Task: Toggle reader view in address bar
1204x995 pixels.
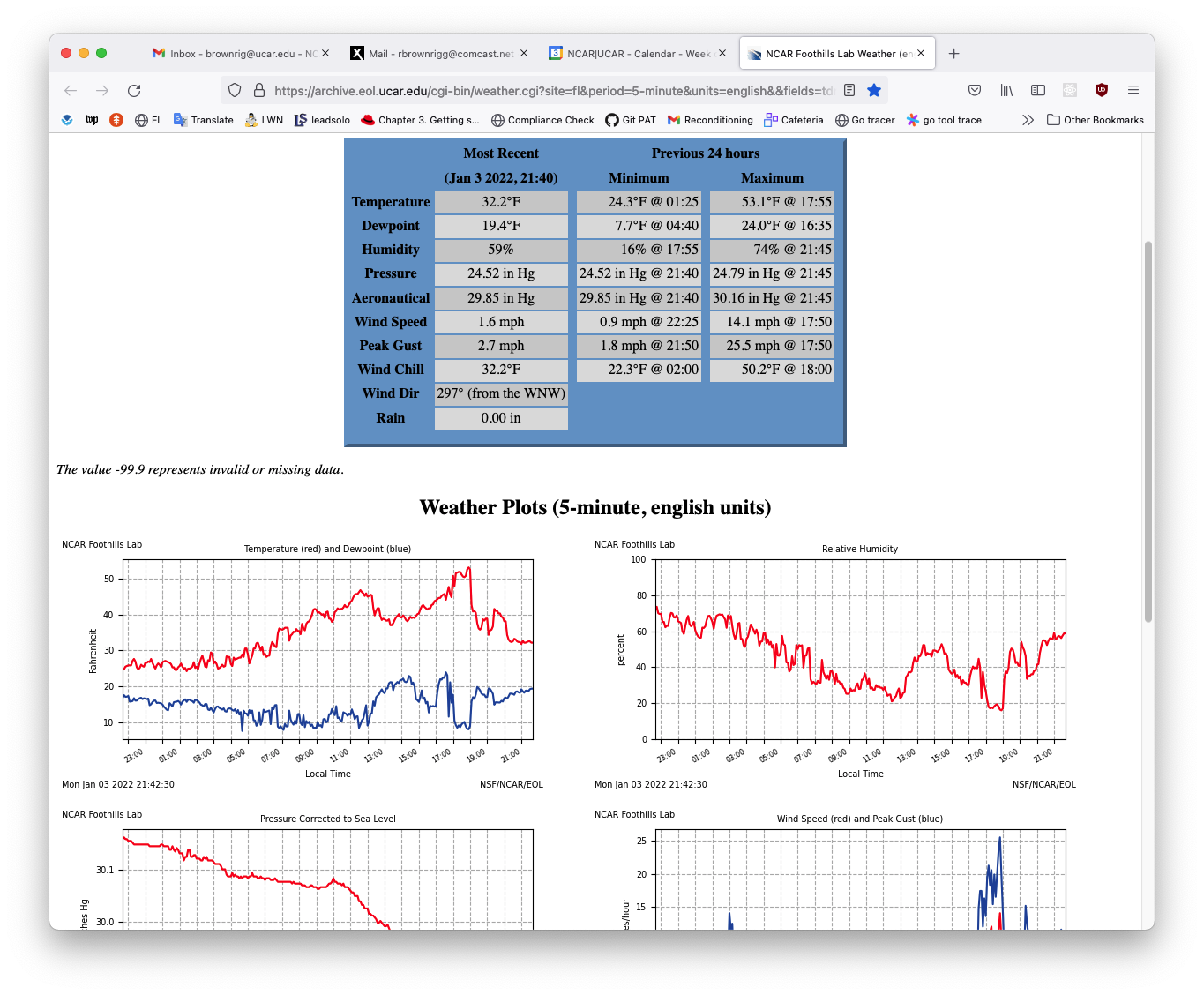Action: point(849,90)
